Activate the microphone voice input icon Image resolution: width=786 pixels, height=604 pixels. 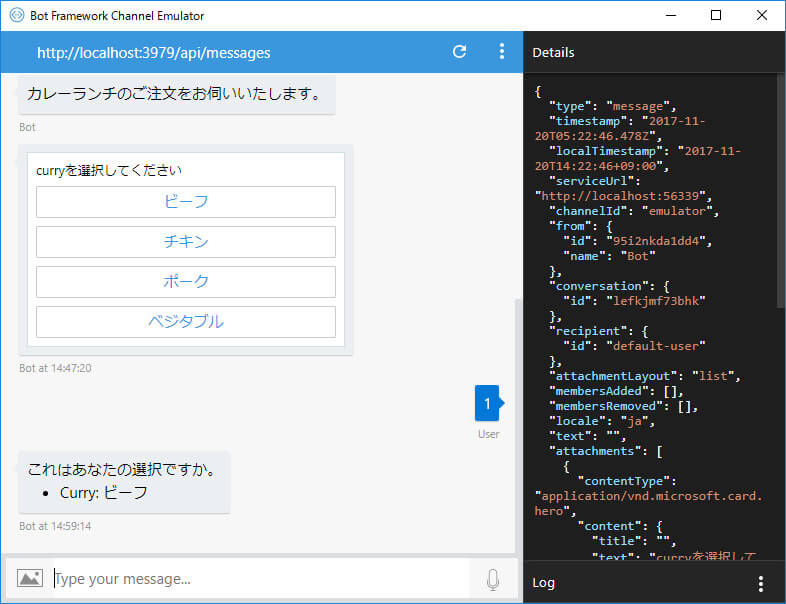pos(493,579)
